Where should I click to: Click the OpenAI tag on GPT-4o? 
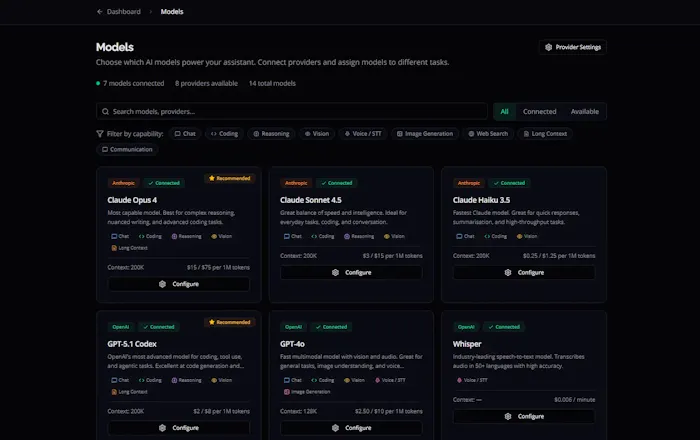click(x=293, y=327)
